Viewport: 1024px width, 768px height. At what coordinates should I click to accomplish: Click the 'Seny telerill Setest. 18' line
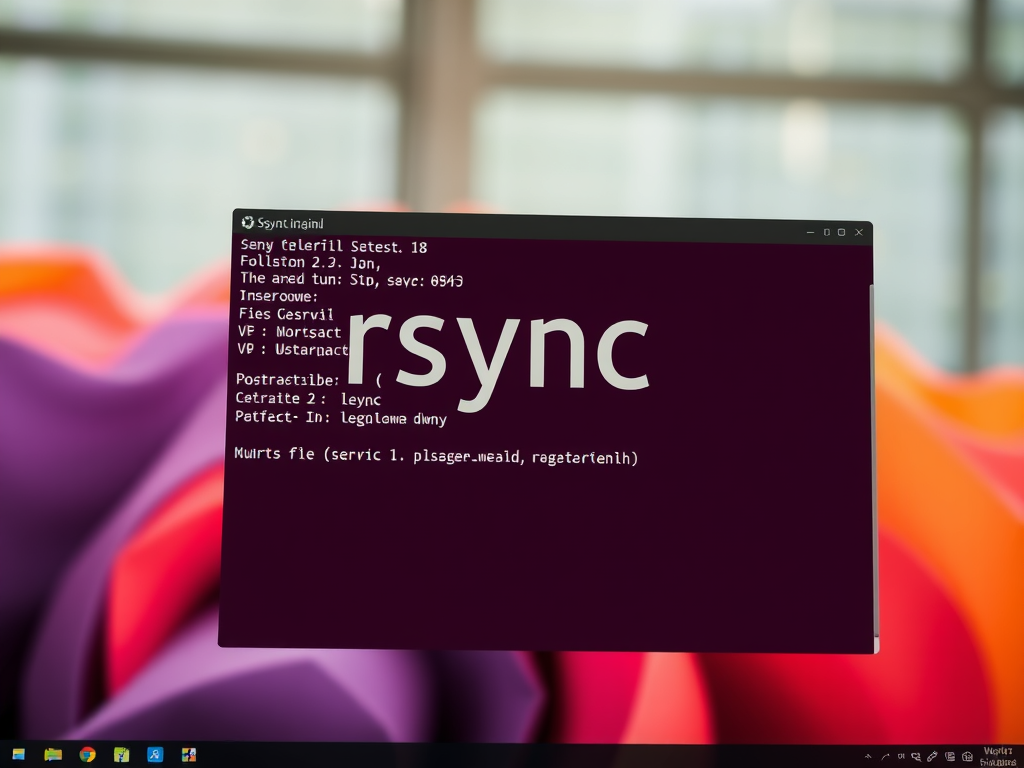334,246
